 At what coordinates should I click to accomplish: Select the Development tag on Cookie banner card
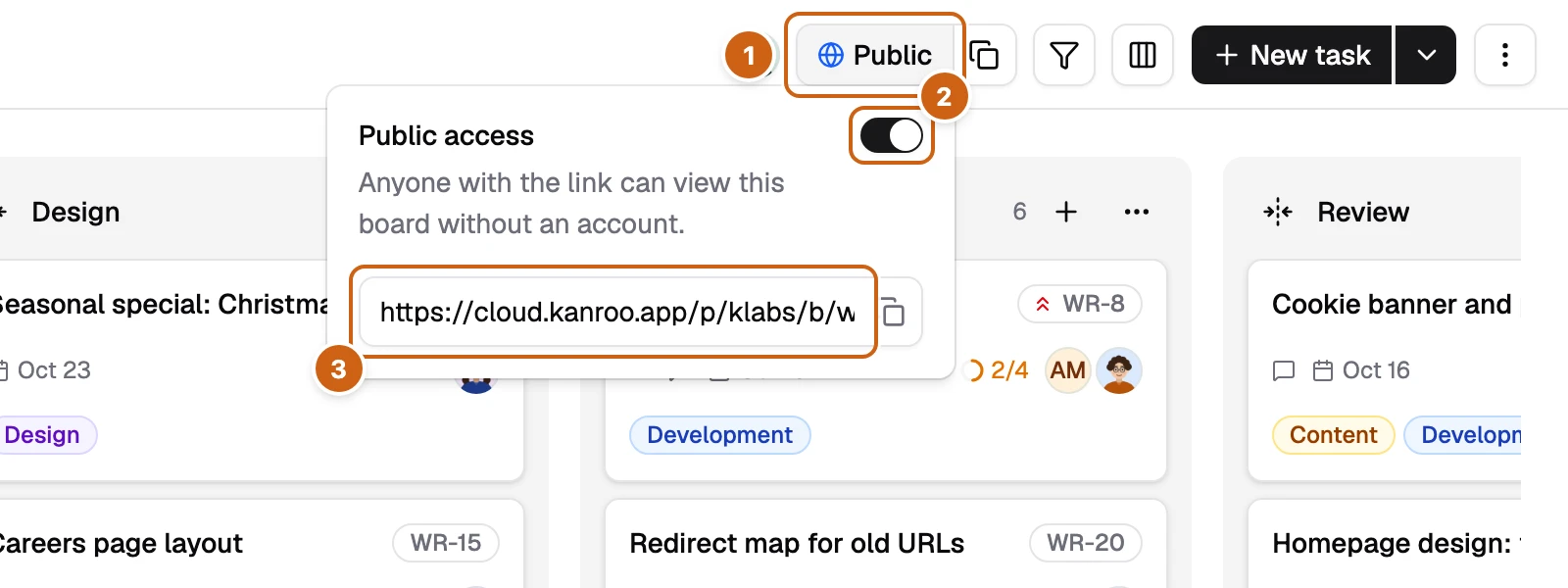(1462, 435)
